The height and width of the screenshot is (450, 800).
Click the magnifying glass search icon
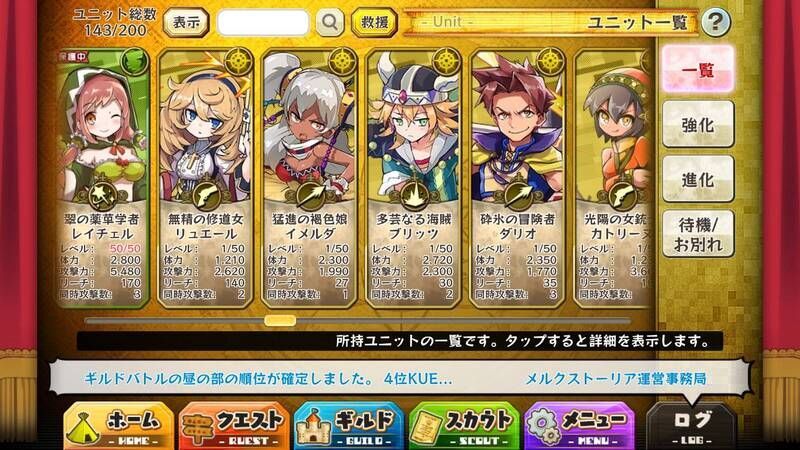[x=330, y=22]
